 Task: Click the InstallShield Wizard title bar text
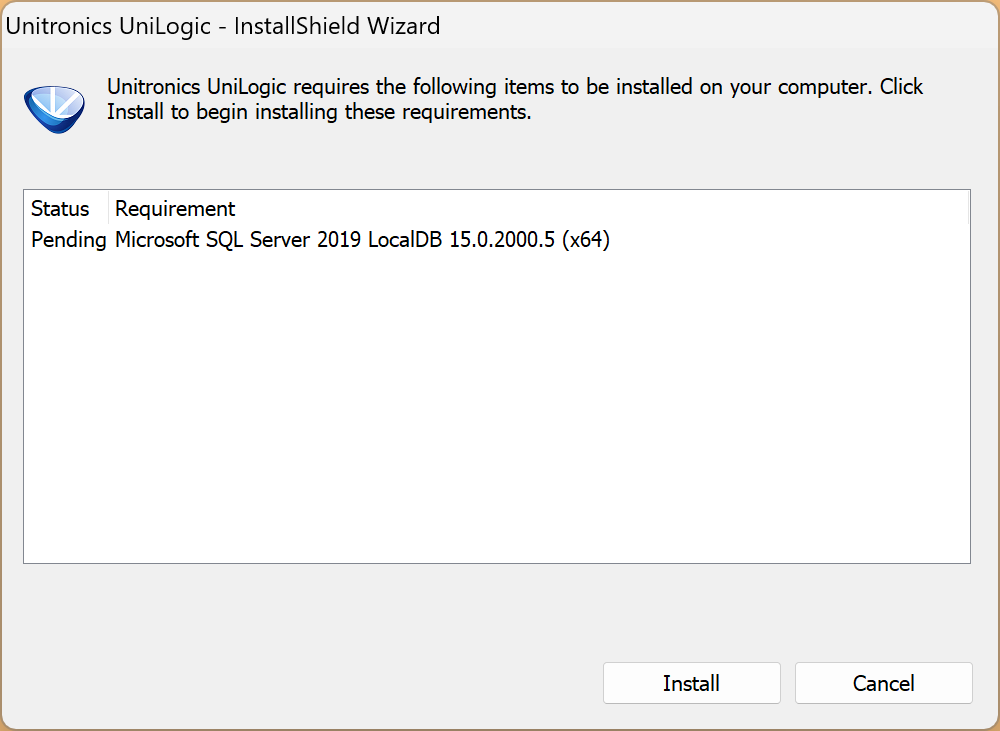(337, 26)
